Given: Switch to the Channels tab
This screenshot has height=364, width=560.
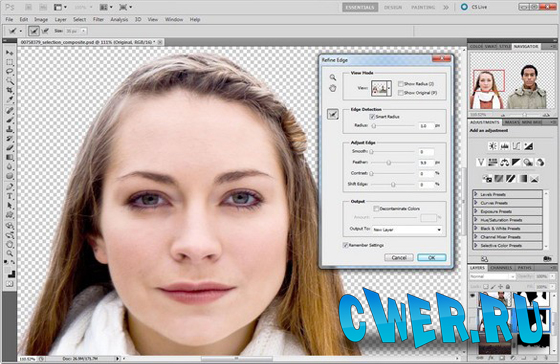Looking at the screenshot, I should pyautogui.click(x=501, y=268).
